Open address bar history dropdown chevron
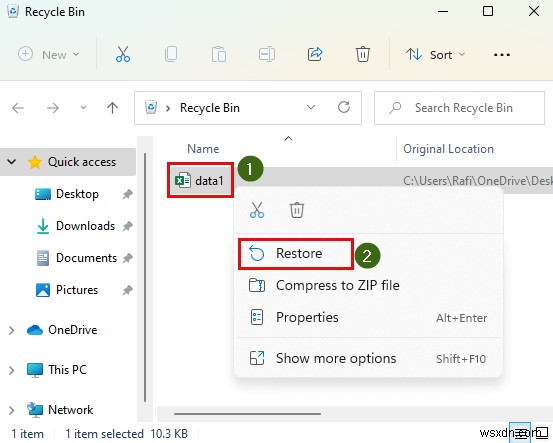Screen dimensions: 553x443 click(311, 107)
